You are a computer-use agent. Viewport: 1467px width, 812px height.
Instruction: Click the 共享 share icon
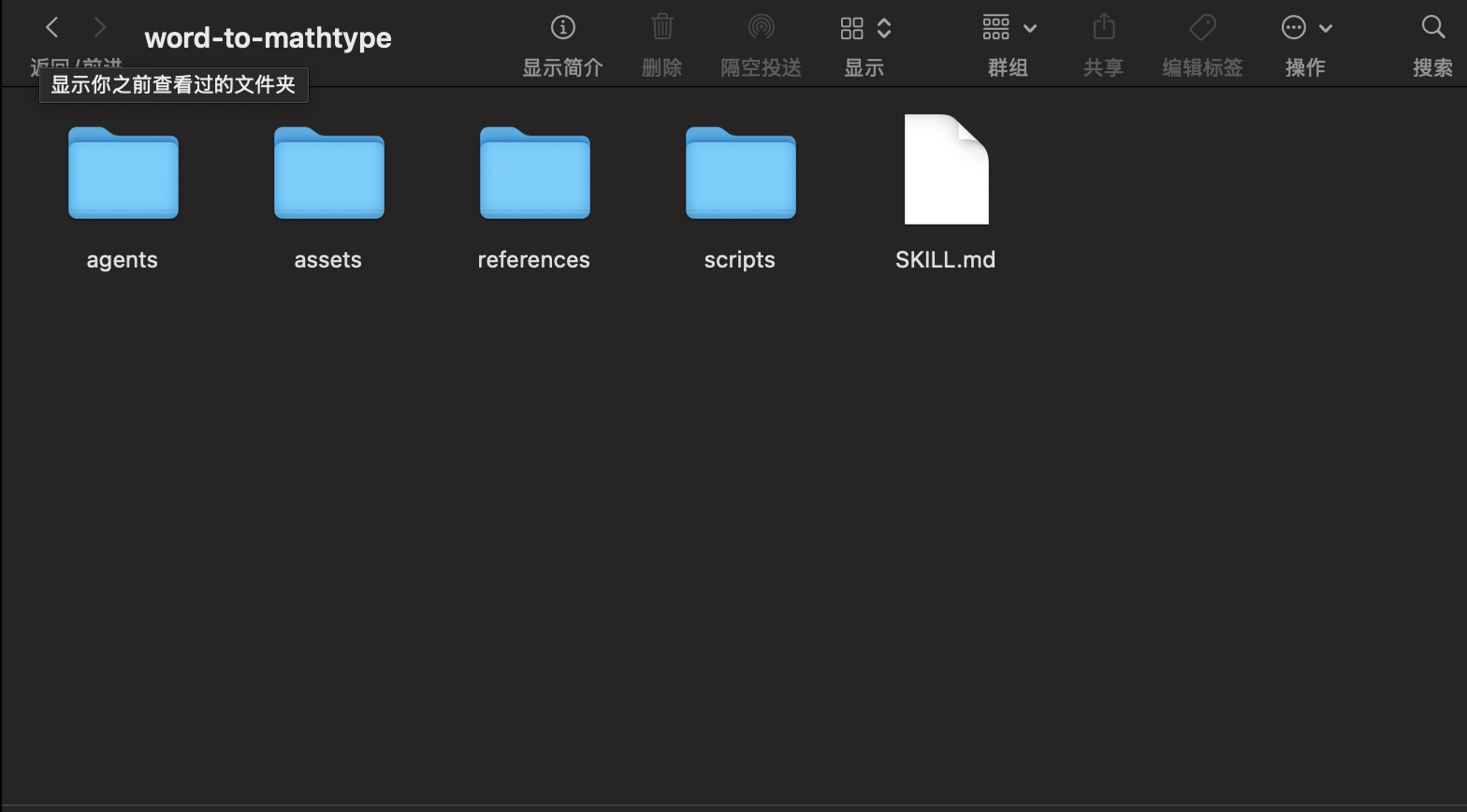(1104, 26)
